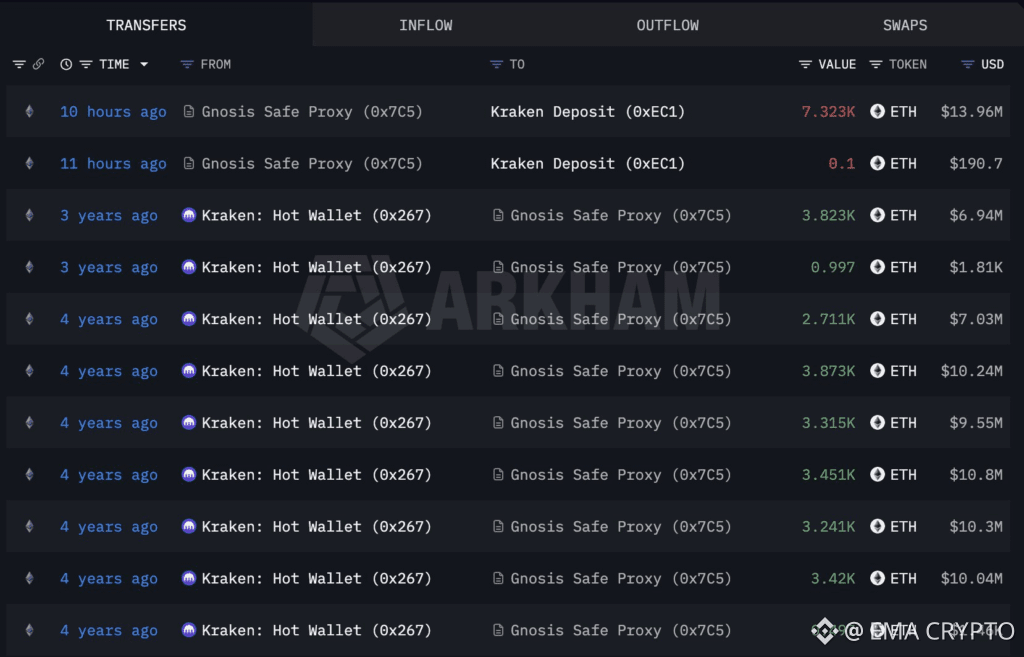
Task: Click Kraken Deposit (0xEC1) in $190.7 row
Action: pyautogui.click(x=588, y=164)
